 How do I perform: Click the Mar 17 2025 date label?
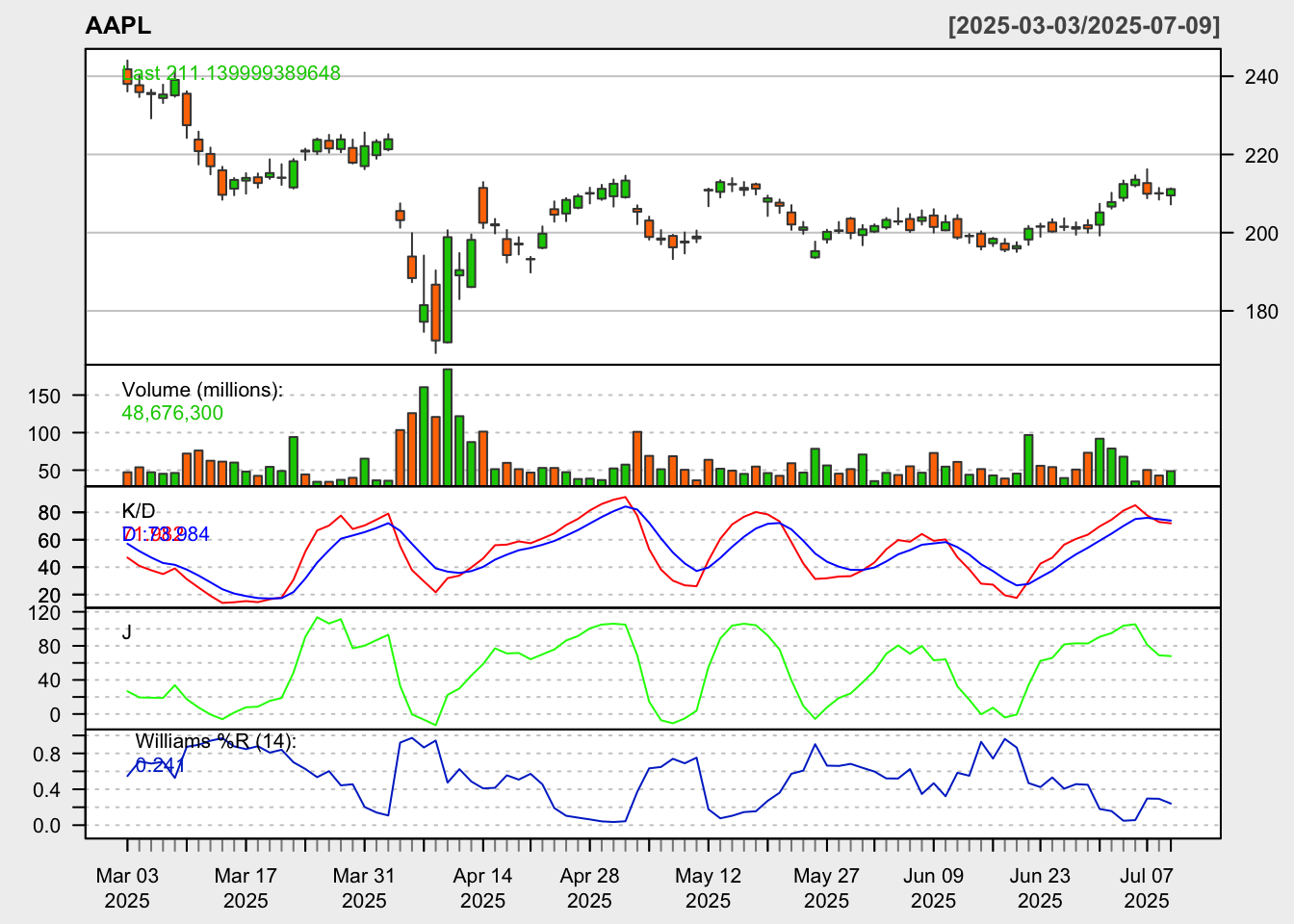pos(246,888)
